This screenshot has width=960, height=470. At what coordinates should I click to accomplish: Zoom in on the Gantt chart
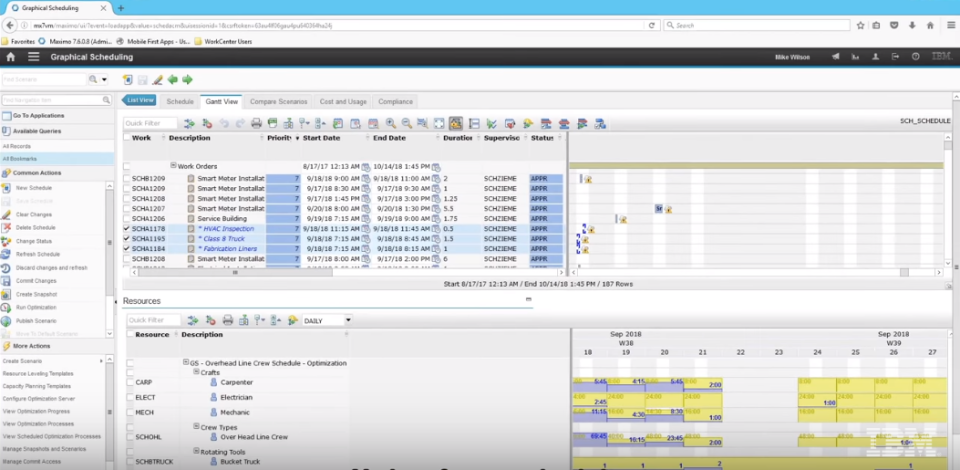click(390, 124)
